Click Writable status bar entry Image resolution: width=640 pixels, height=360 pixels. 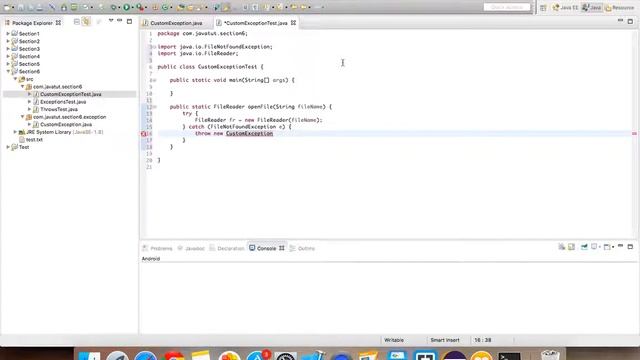394,340
